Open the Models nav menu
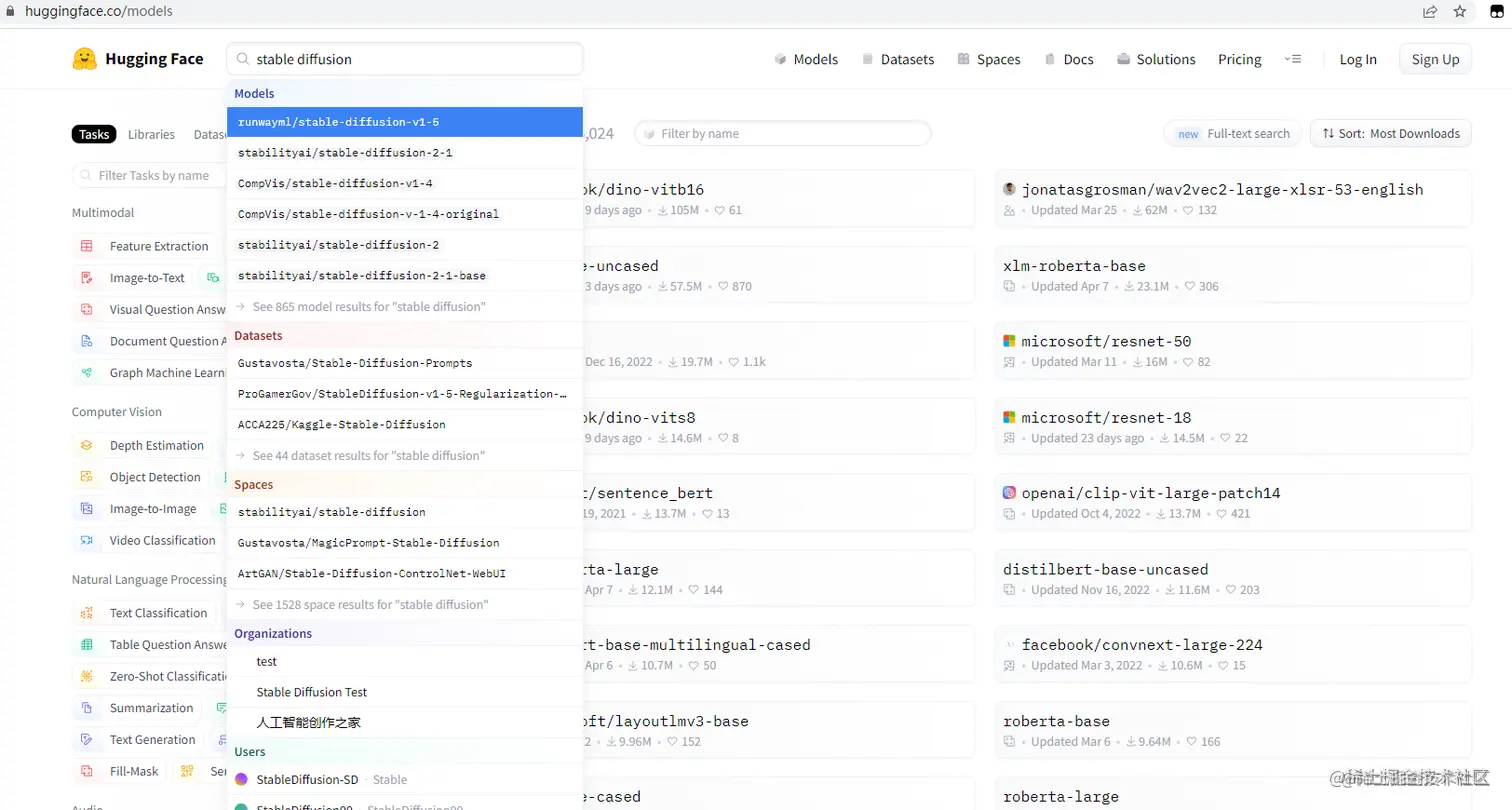 tap(806, 59)
